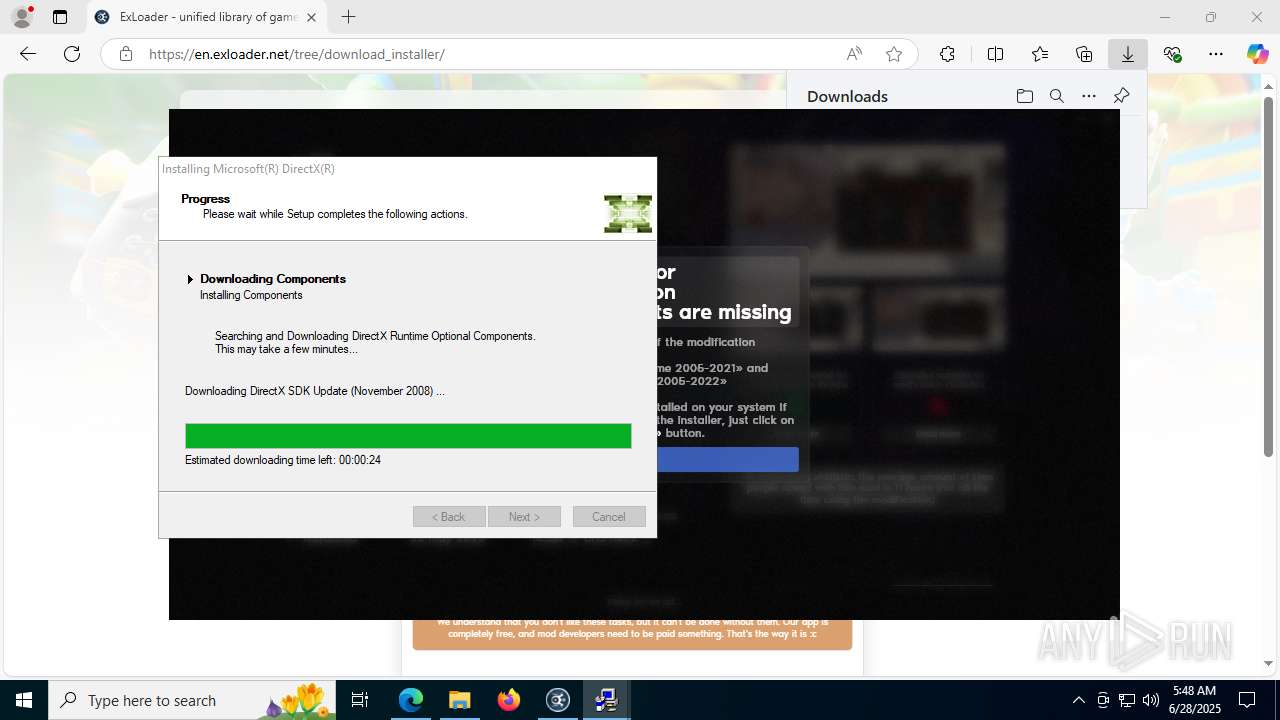View site information lock icon
1280x720 pixels.
(x=126, y=54)
